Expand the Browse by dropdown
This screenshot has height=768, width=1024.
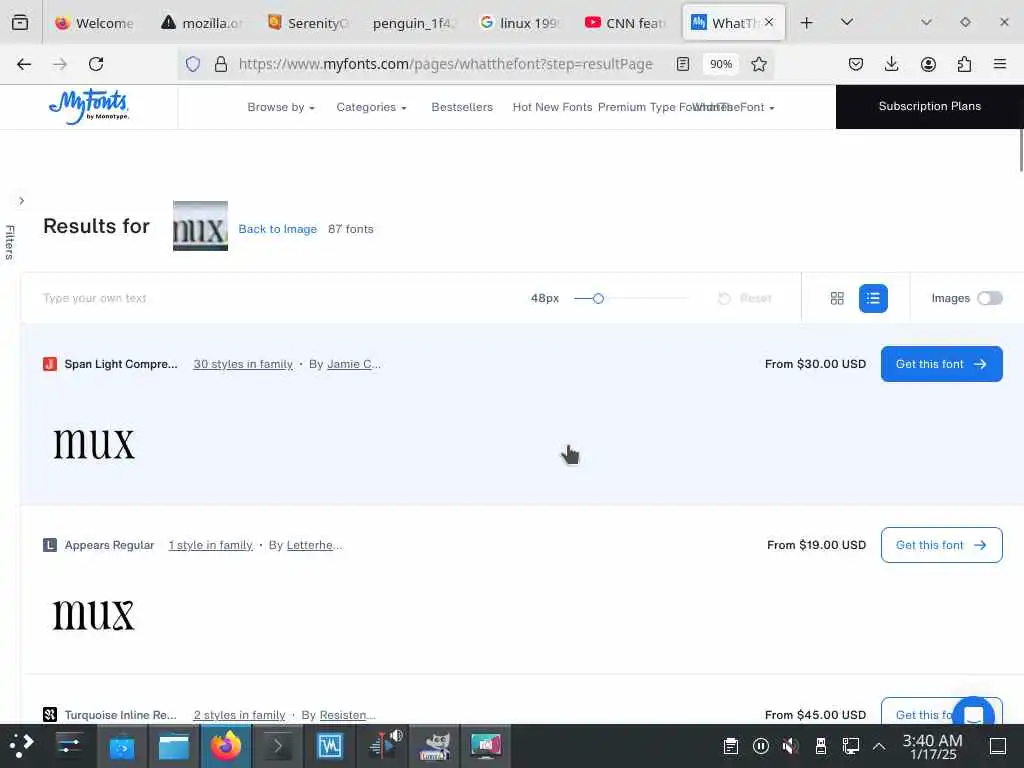point(281,107)
